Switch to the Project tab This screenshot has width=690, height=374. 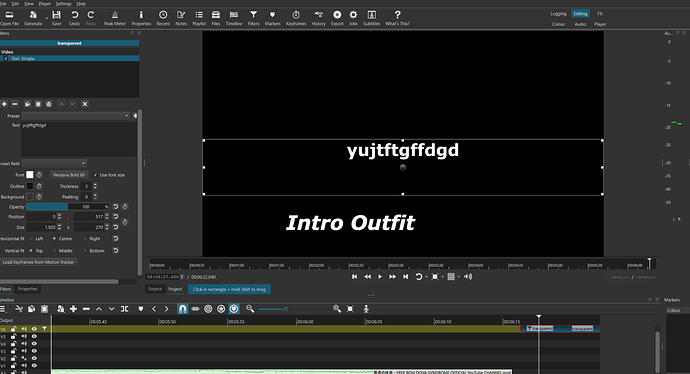(x=175, y=289)
